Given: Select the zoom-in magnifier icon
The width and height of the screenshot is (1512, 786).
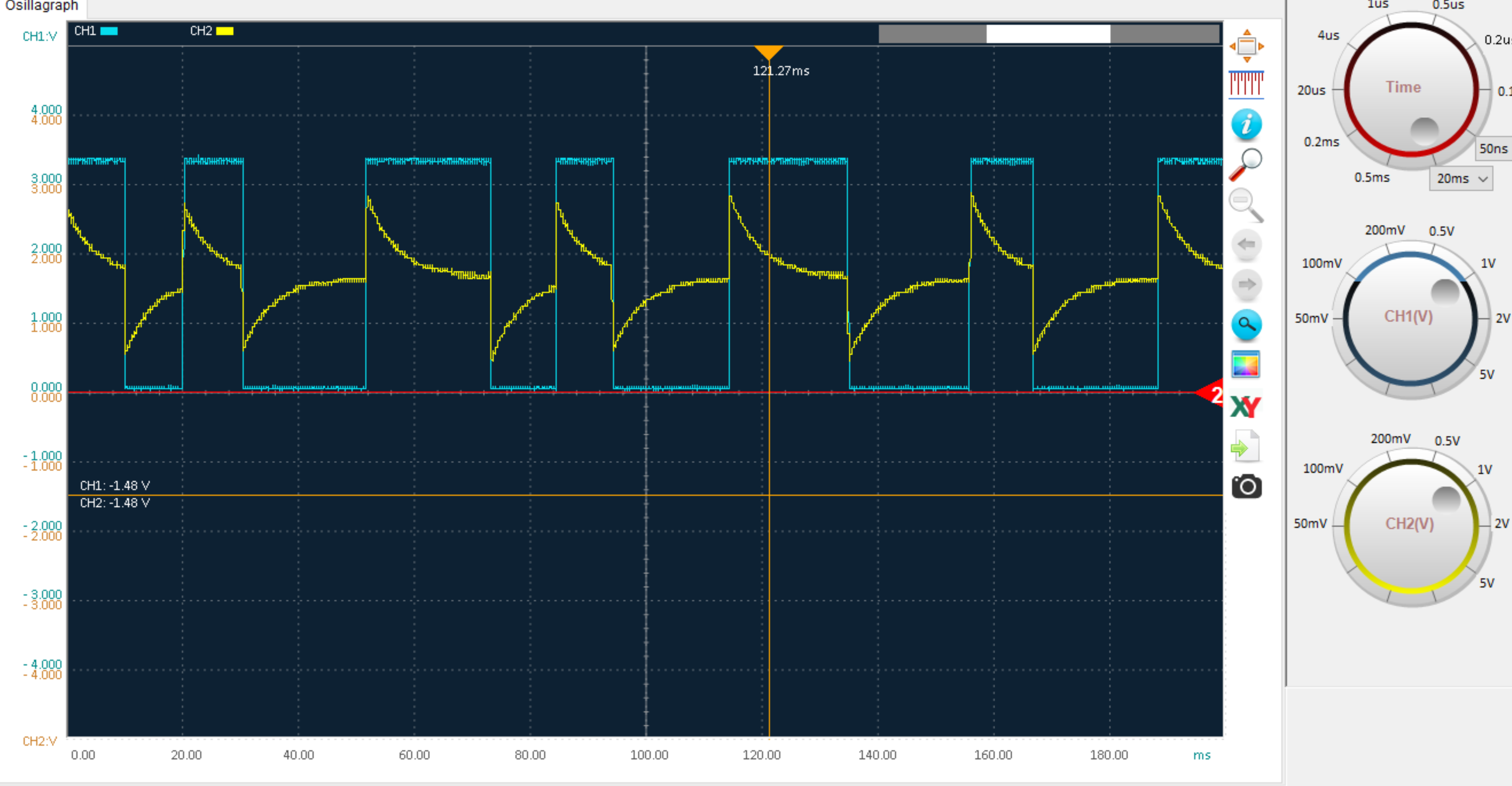Looking at the screenshot, I should (1246, 164).
